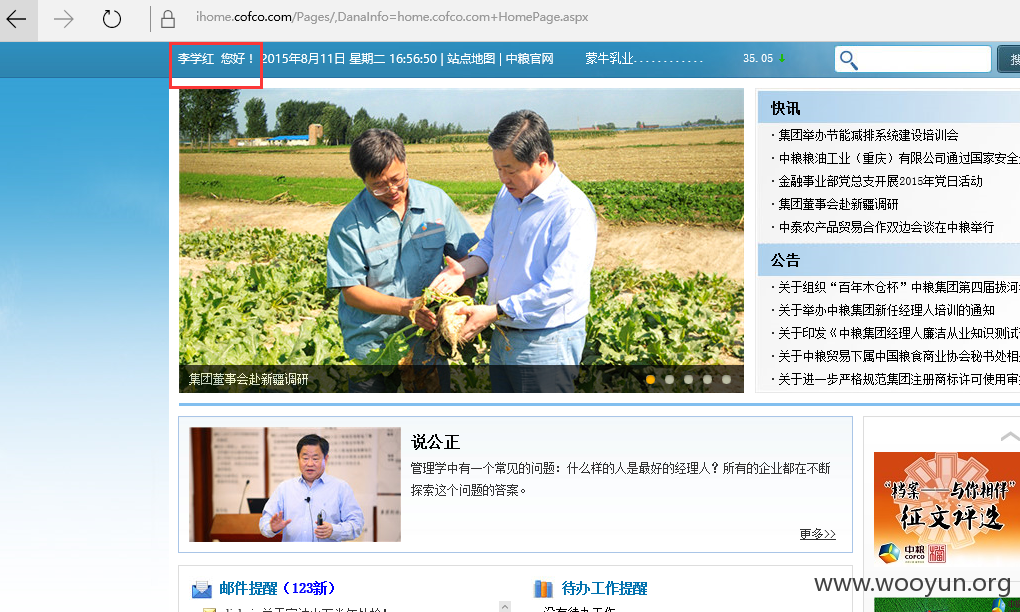Open notice 关于举办中粮集团新任经理人培训的通知
Viewport: 1020px width, 612px height.
(886, 310)
